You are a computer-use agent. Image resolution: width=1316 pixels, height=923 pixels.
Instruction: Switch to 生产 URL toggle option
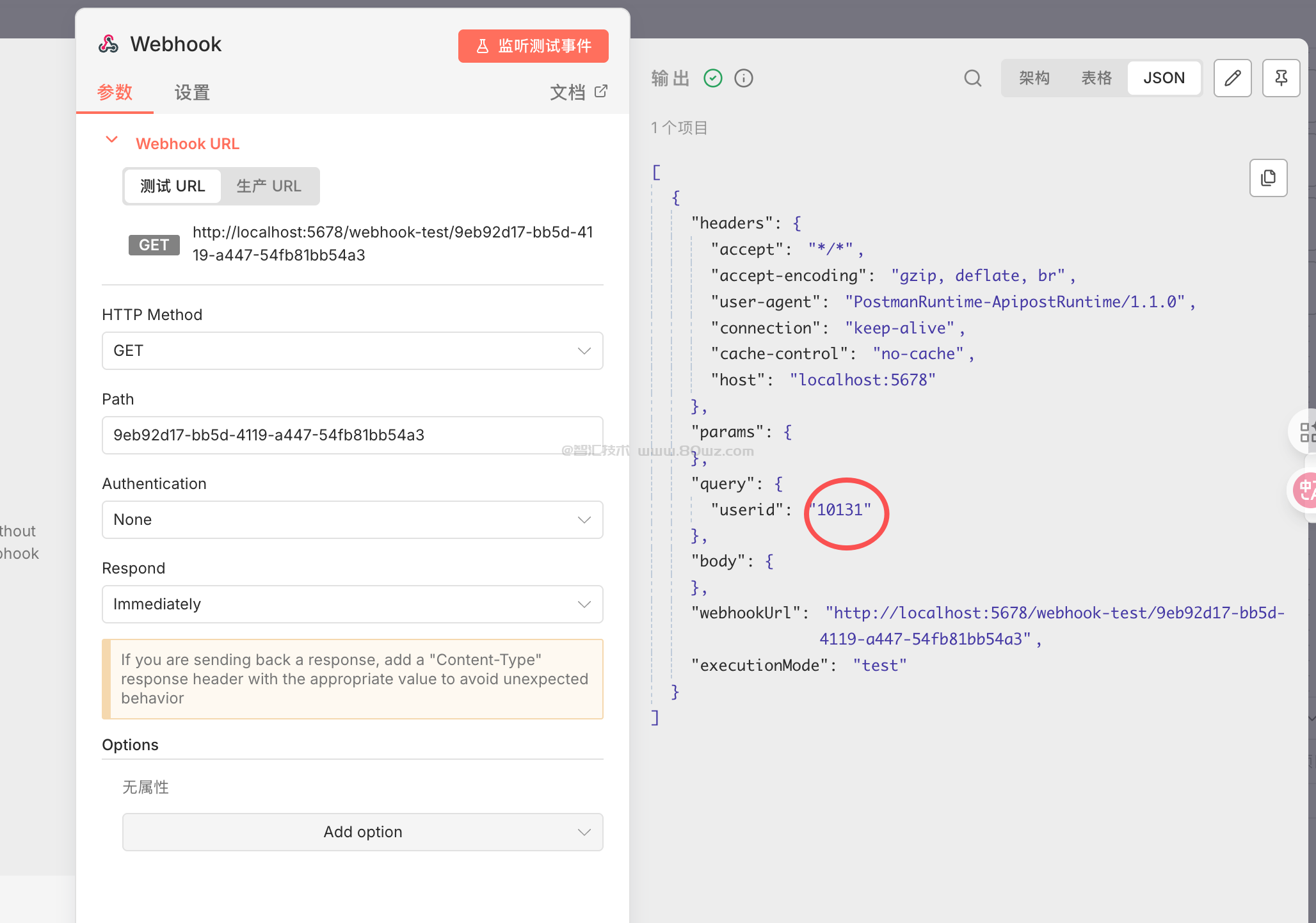coord(269,186)
